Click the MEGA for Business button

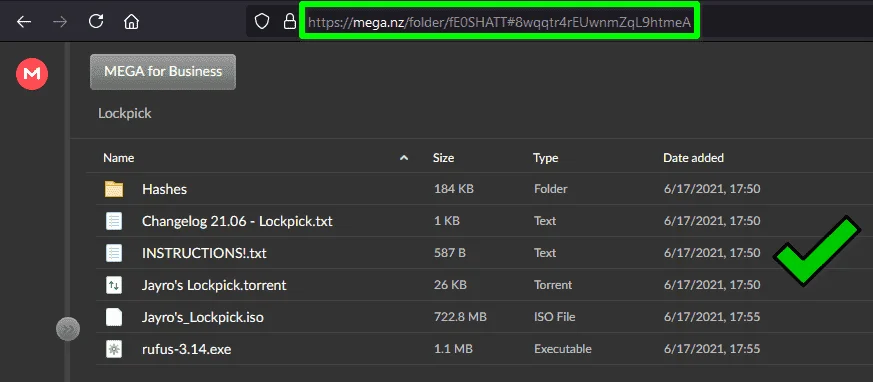point(163,72)
